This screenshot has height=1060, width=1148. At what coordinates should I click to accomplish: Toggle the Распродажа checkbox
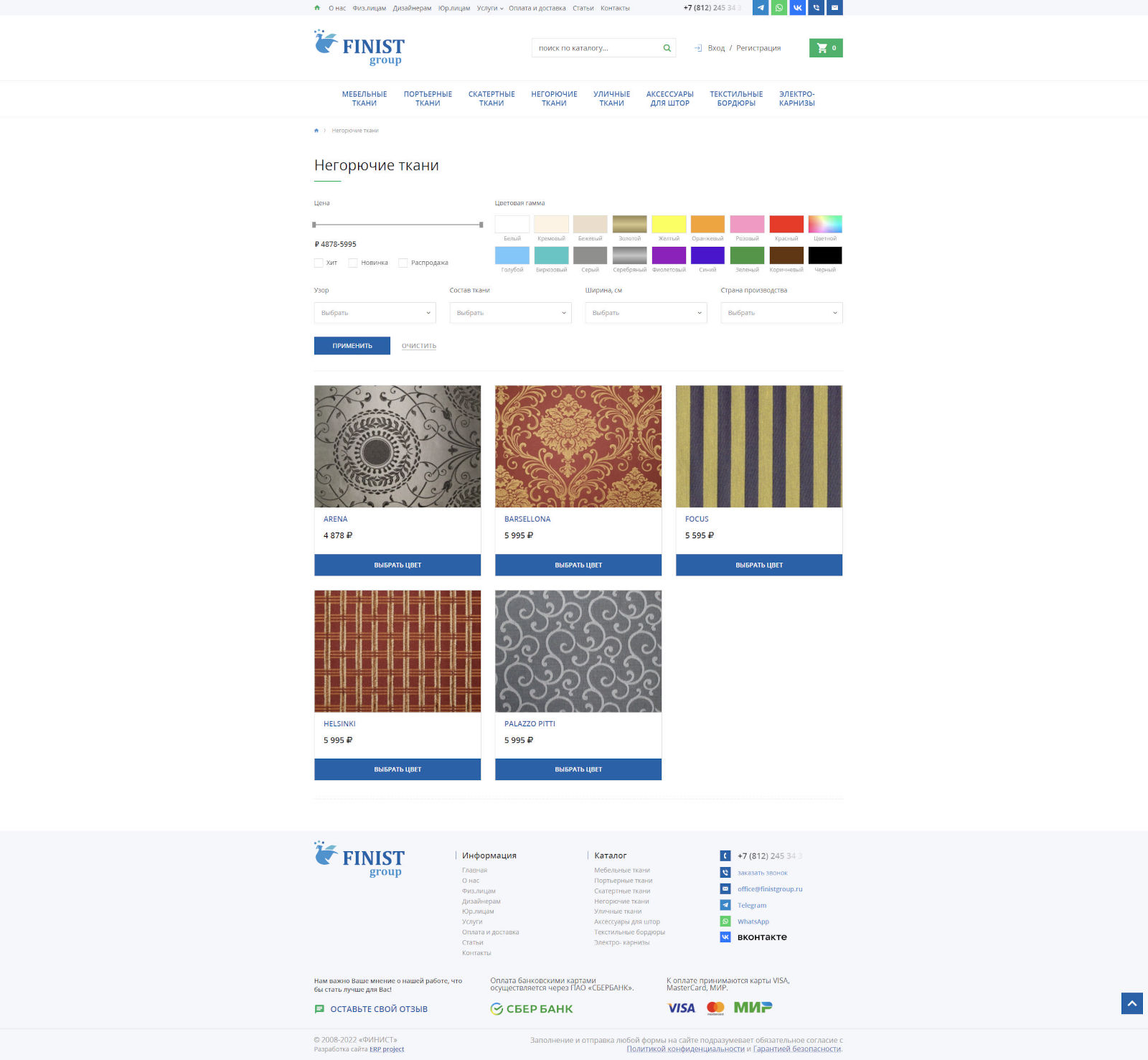click(x=403, y=263)
